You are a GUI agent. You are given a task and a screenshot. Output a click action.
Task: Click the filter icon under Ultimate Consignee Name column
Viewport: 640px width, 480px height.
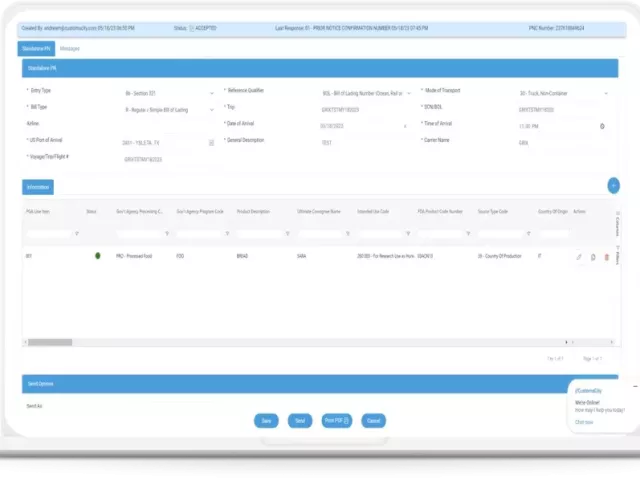coord(348,233)
